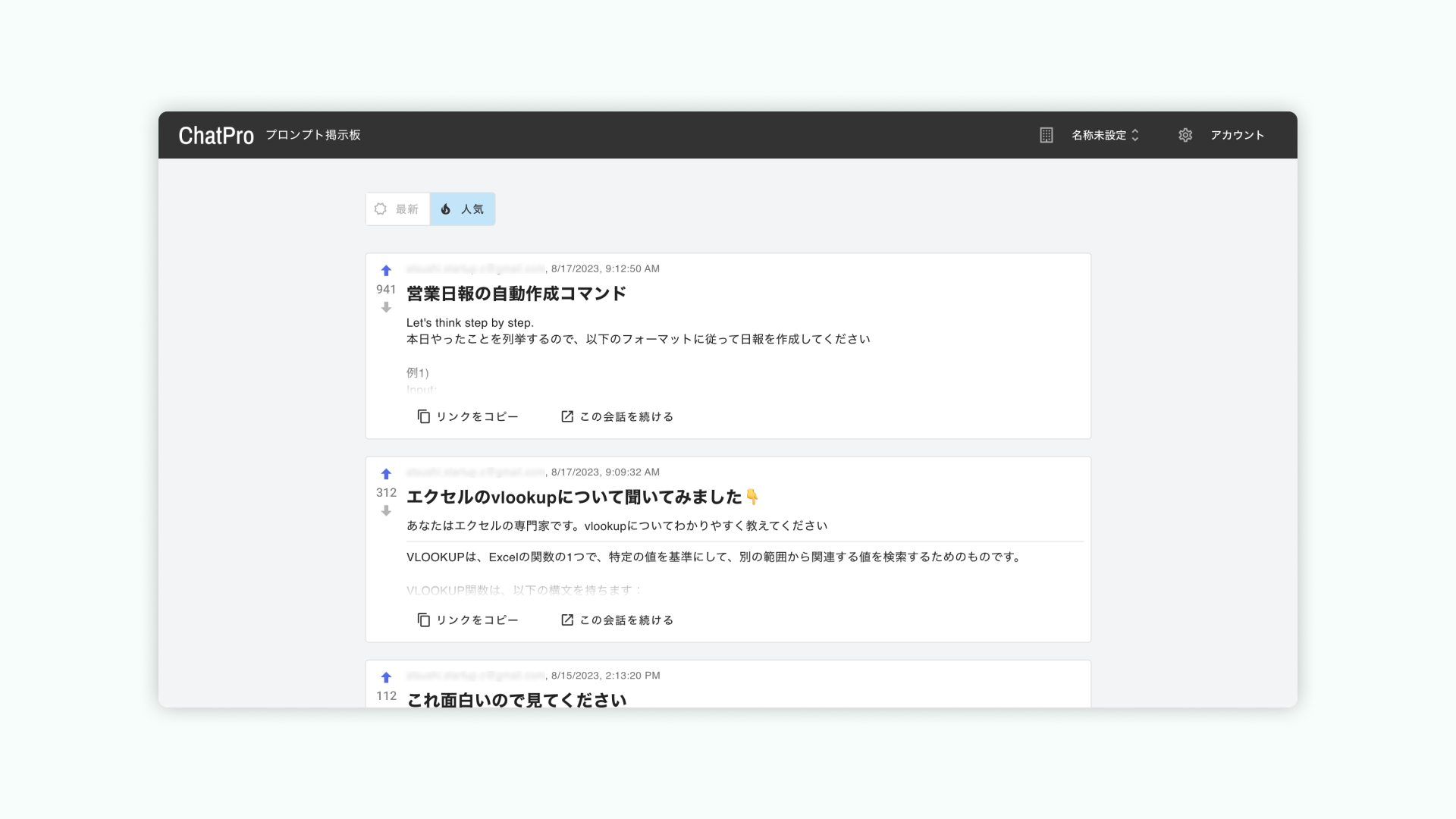Open the 名称未設定 workspace dropdown

(1098, 135)
